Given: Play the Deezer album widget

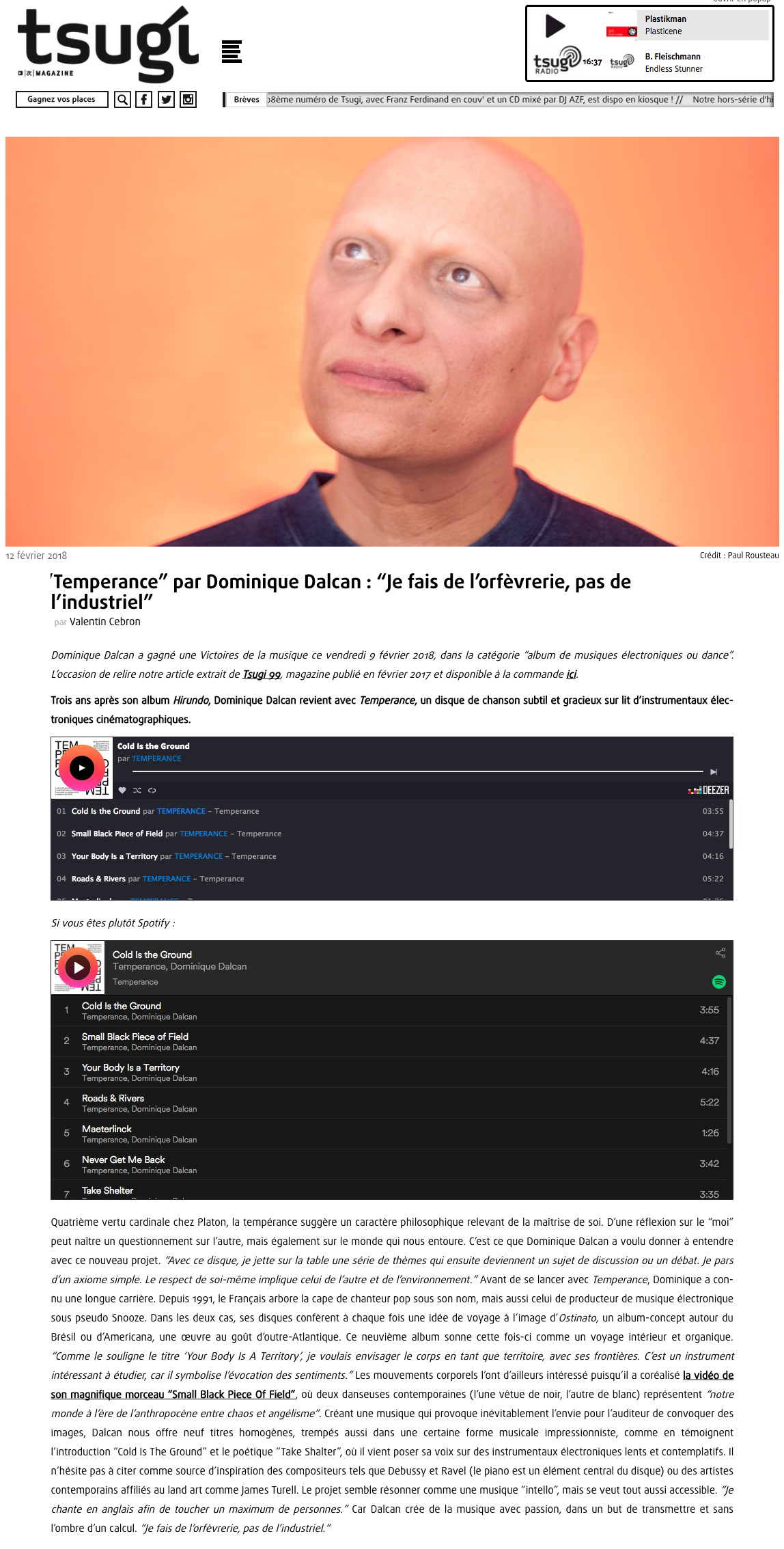Looking at the screenshot, I should click(x=82, y=768).
